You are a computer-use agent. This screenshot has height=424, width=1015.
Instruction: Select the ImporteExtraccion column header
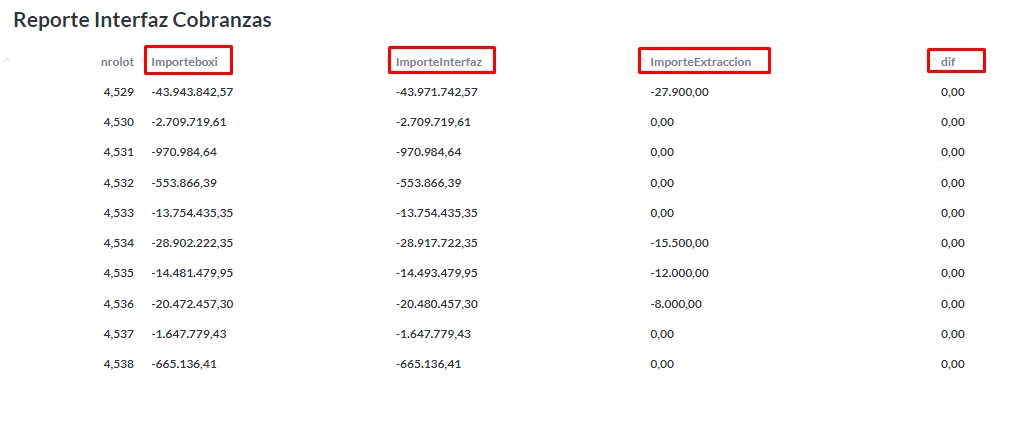[x=700, y=62]
